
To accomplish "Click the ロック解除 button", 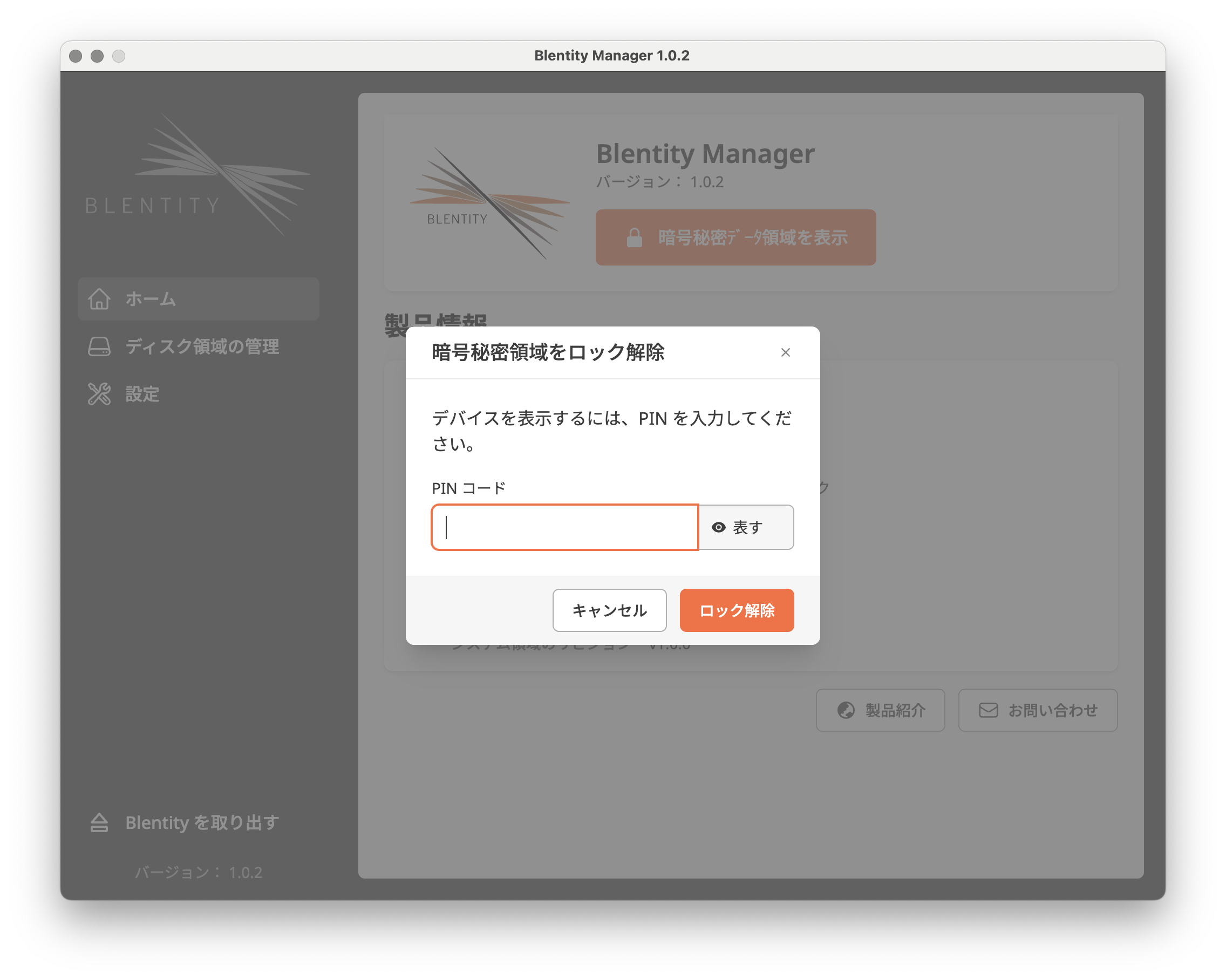I will pos(737,610).
